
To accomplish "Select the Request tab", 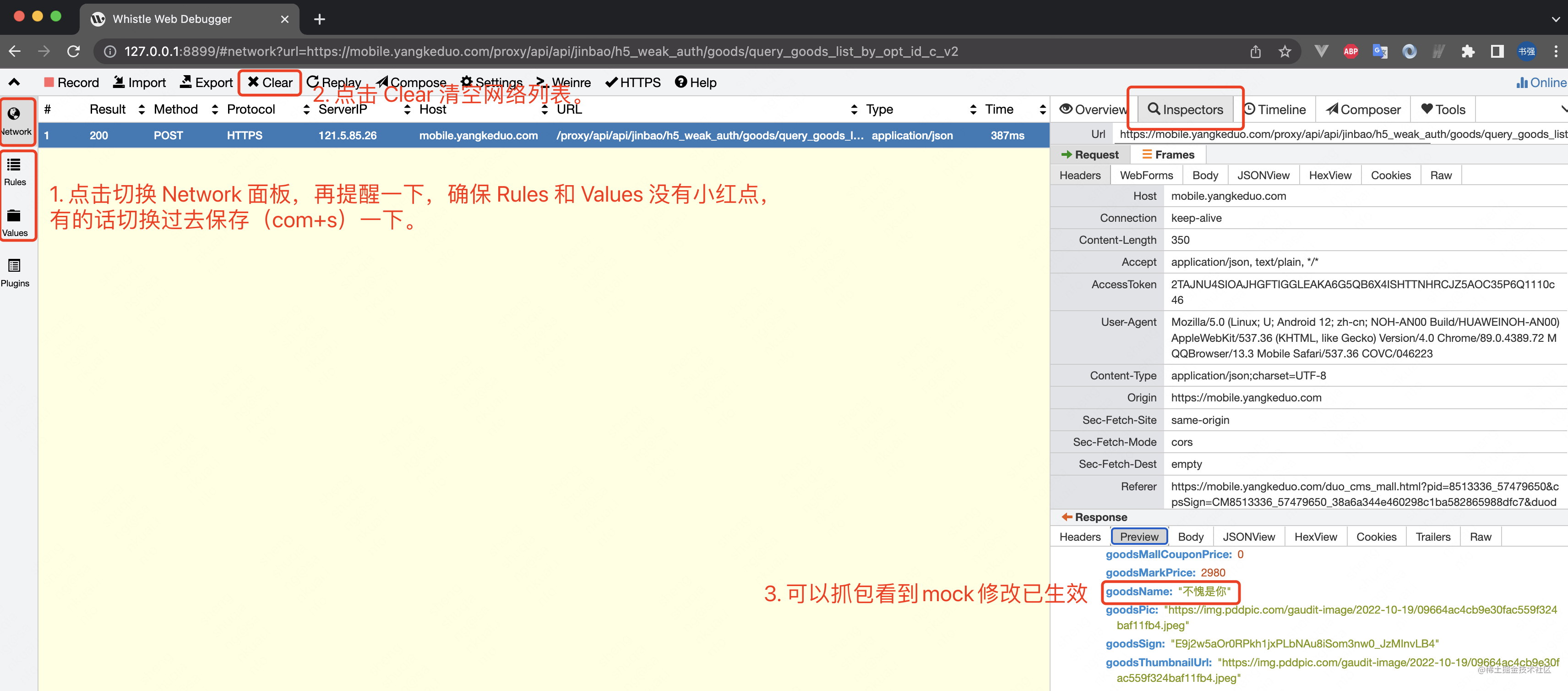I will tap(1090, 154).
